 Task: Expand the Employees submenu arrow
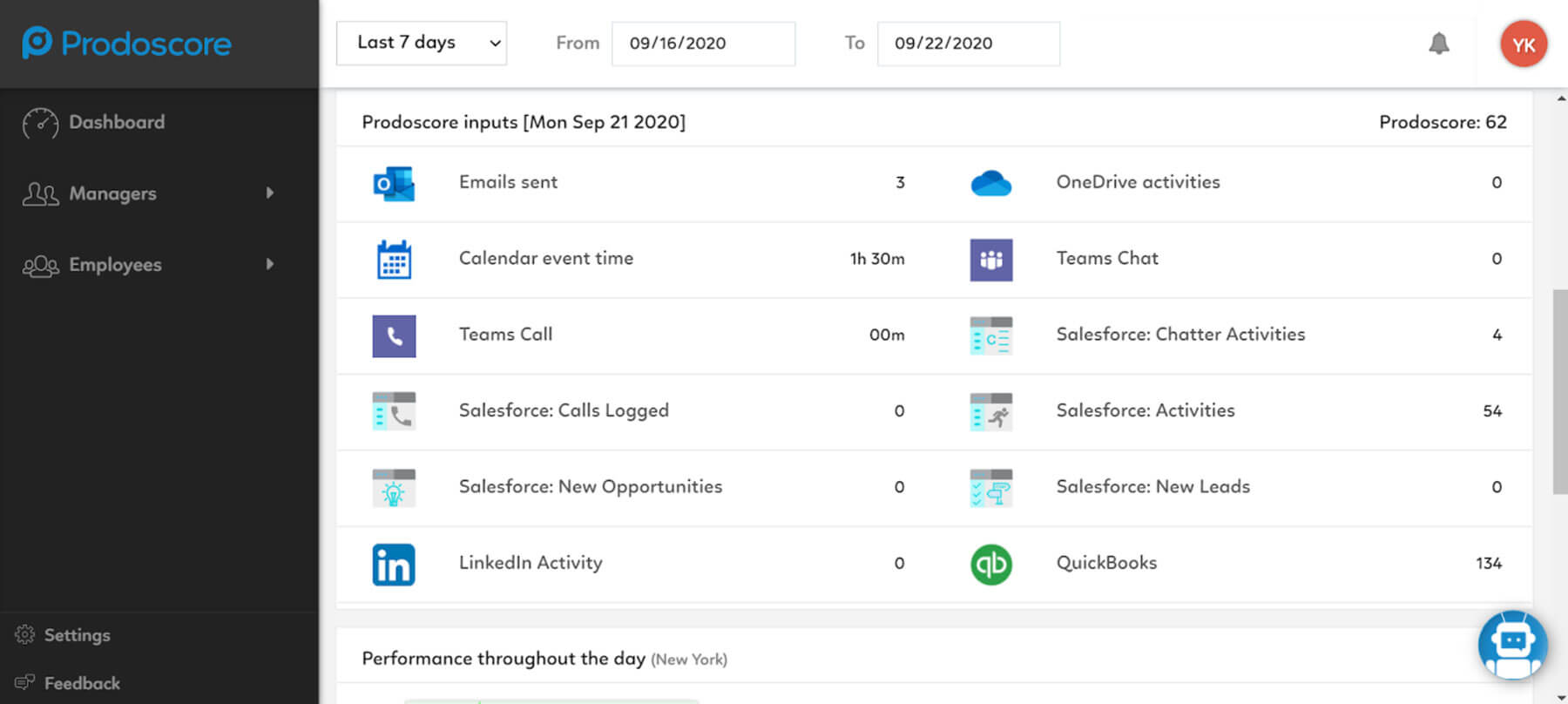270,264
